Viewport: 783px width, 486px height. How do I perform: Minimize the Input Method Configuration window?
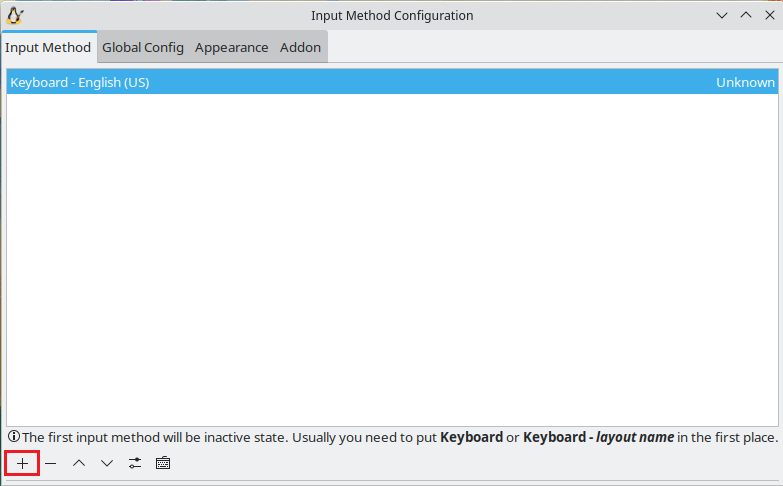click(x=722, y=15)
